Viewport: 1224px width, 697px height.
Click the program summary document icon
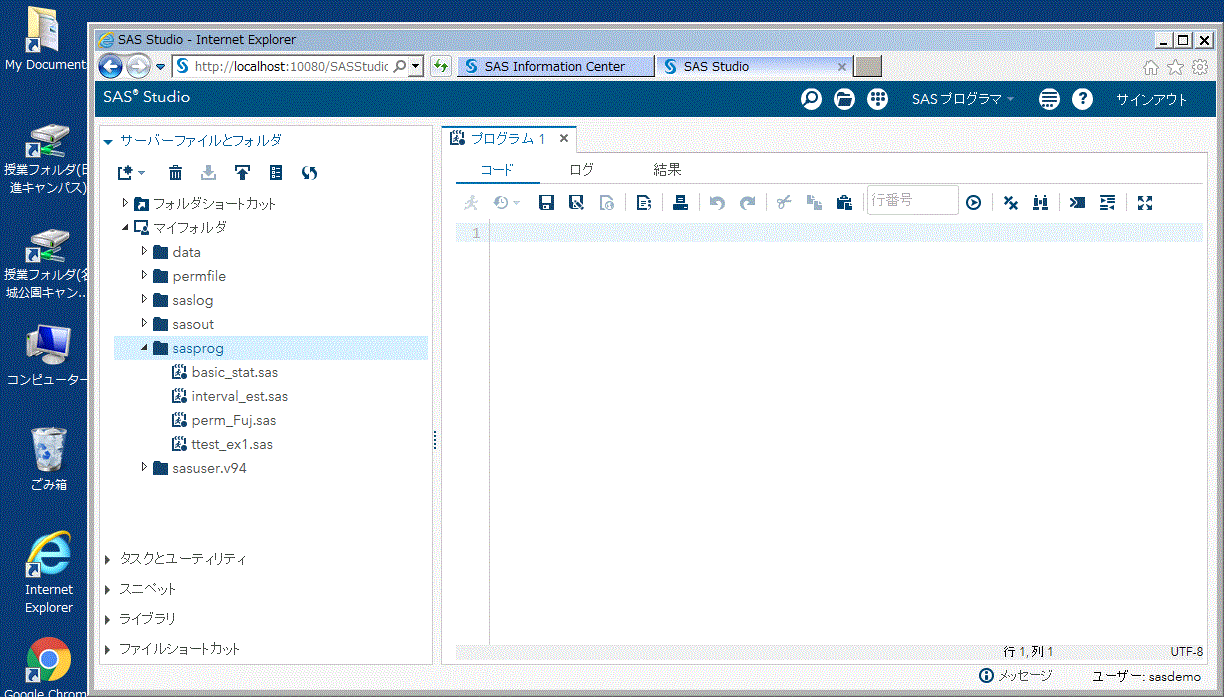(606, 202)
